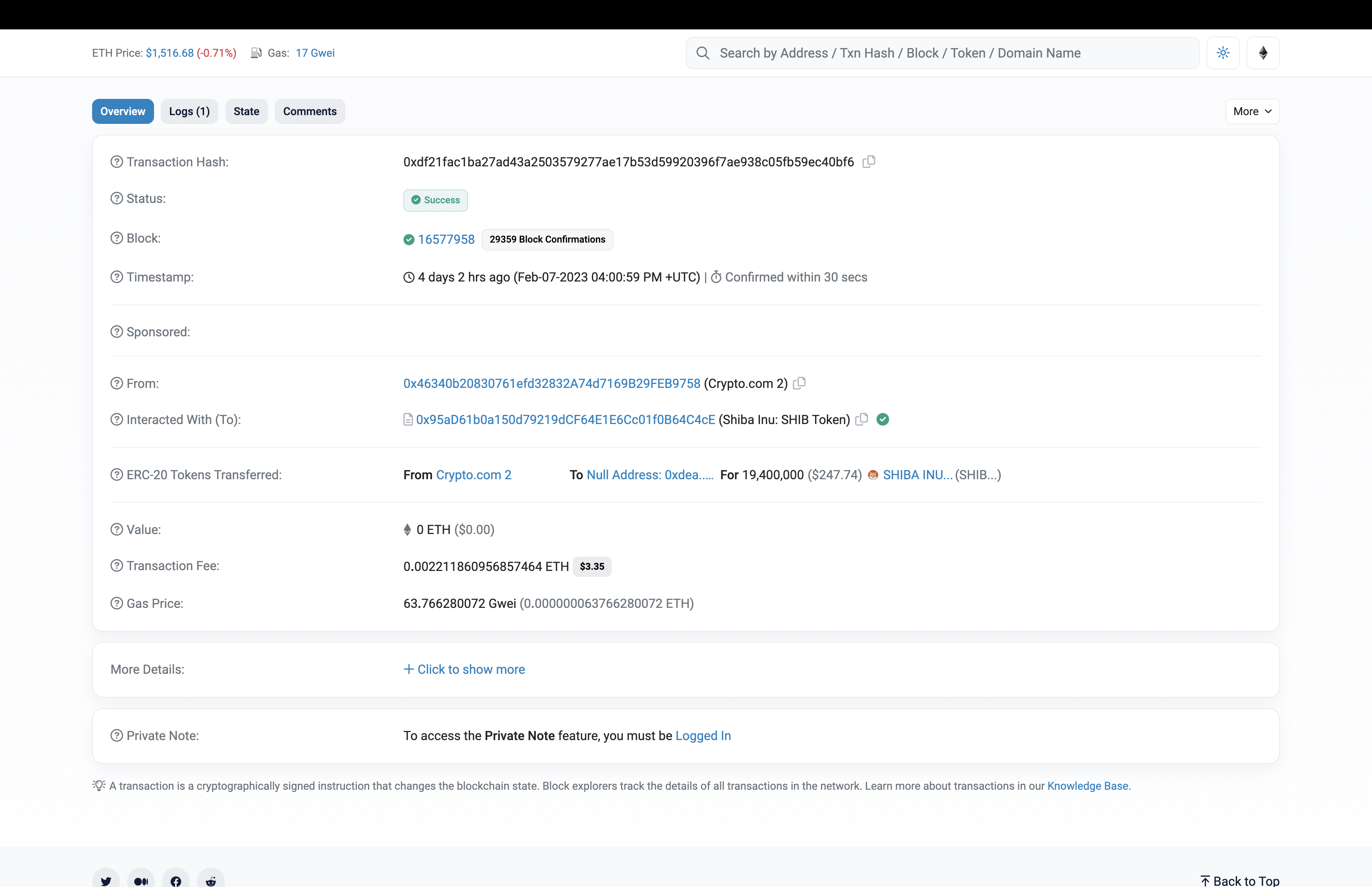Toggle the light/dark theme sun button
1372x887 pixels.
[1223, 53]
